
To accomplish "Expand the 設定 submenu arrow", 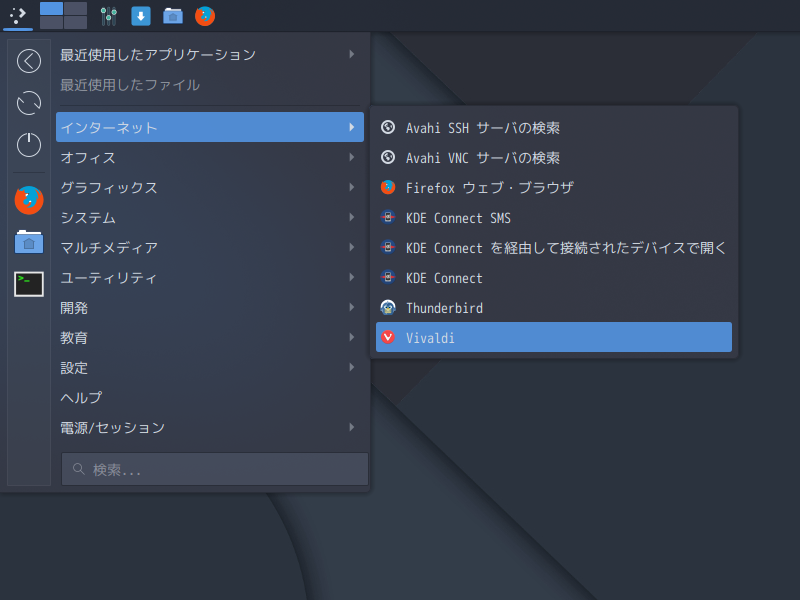I will point(352,367).
